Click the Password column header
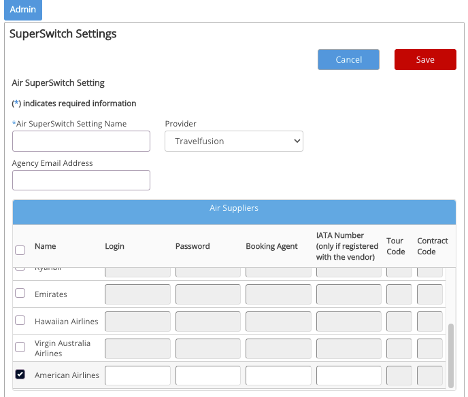 tap(193, 246)
